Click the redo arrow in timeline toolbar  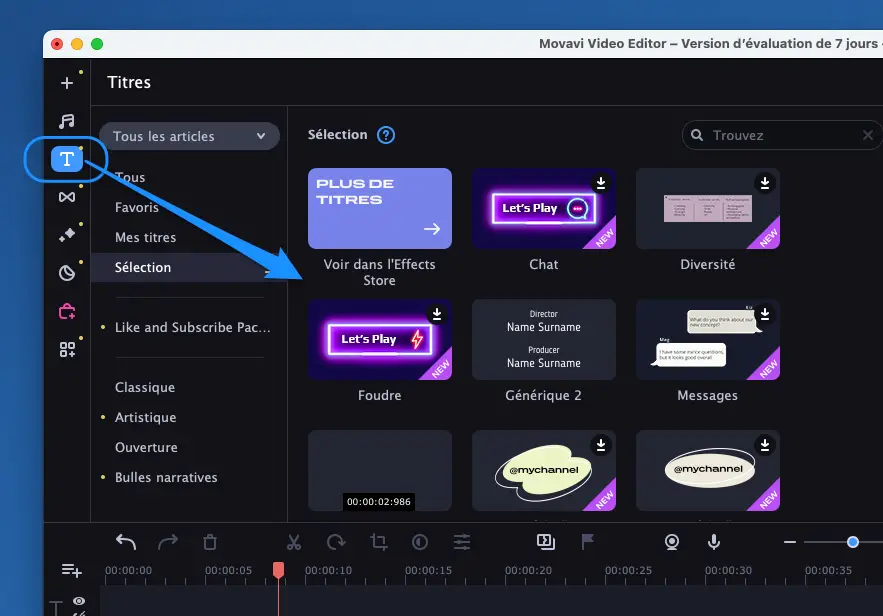168,542
